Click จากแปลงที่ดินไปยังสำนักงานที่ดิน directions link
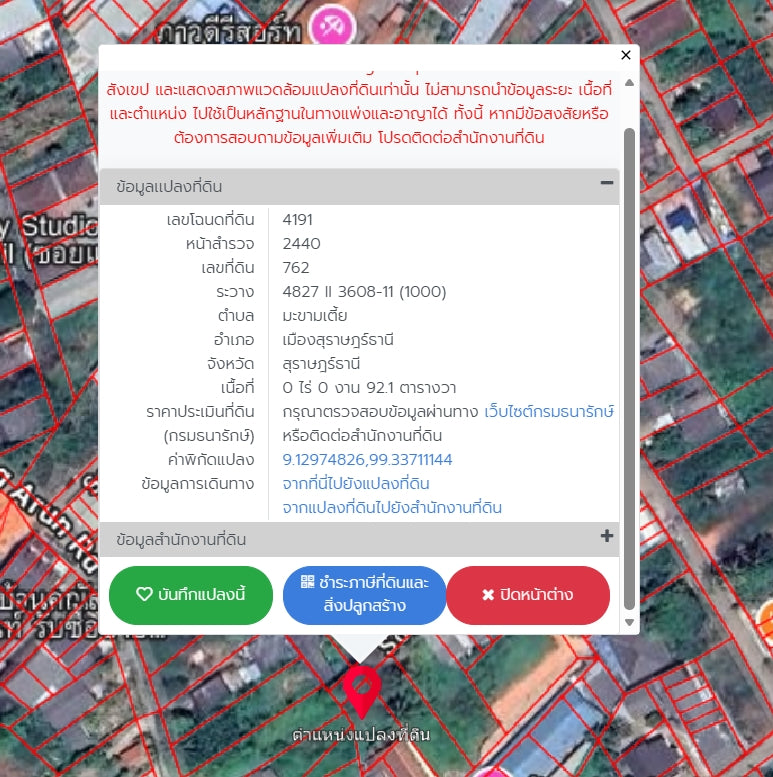Screen dimensions: 773x777 point(392,508)
